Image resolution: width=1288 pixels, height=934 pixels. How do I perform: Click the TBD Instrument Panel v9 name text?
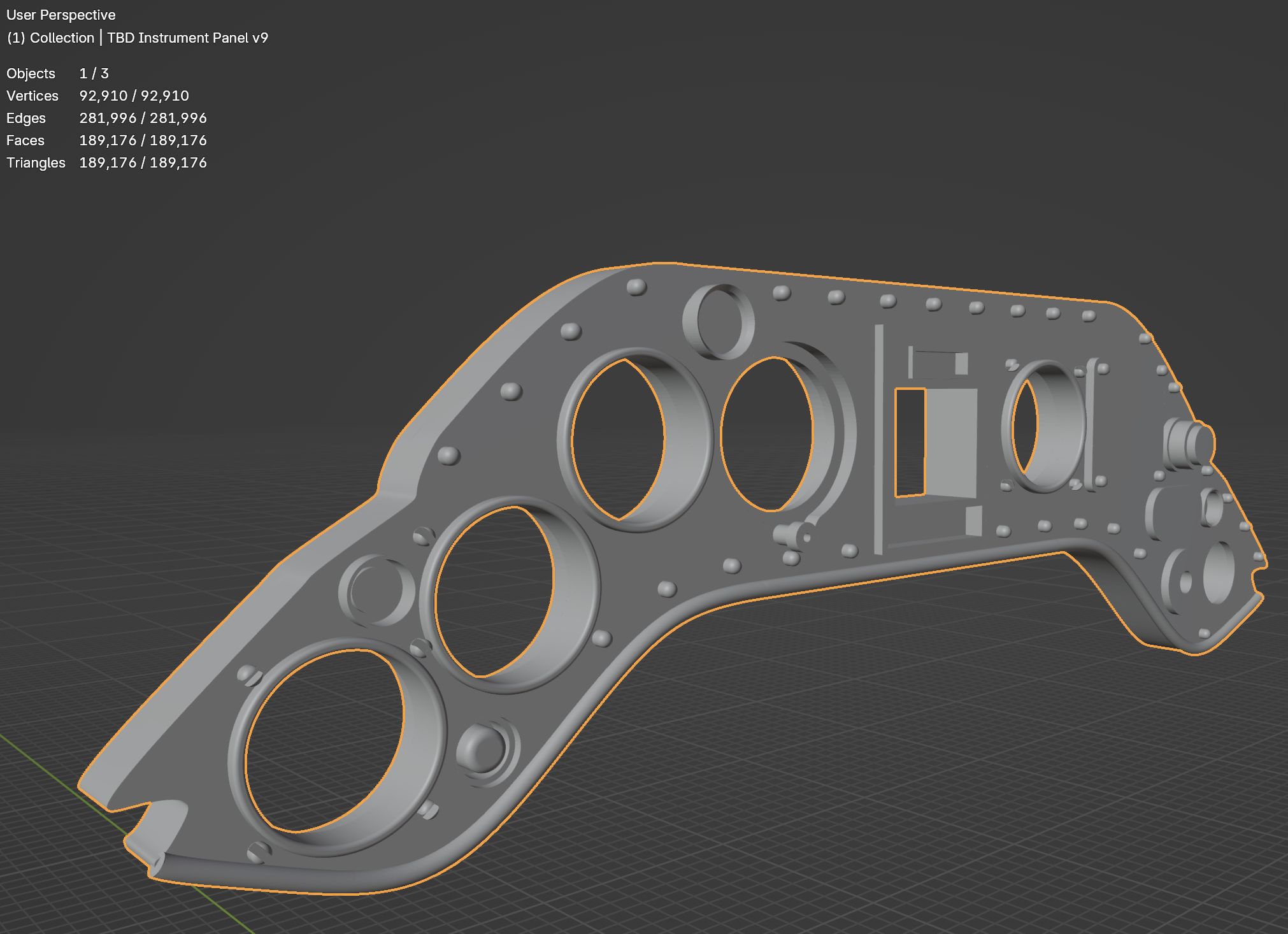188,38
